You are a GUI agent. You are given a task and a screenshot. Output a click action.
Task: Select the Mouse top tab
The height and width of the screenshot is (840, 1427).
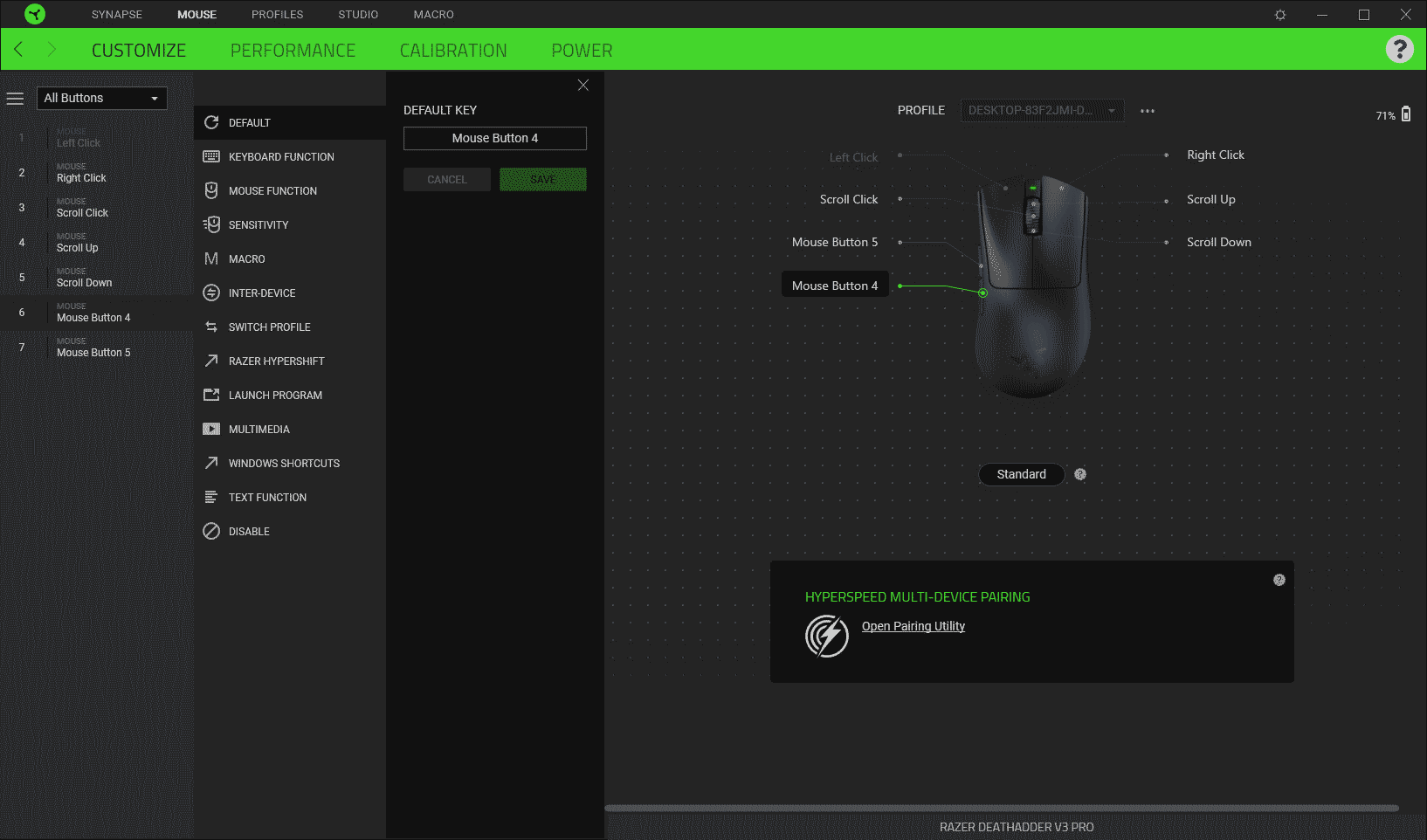[x=196, y=14]
